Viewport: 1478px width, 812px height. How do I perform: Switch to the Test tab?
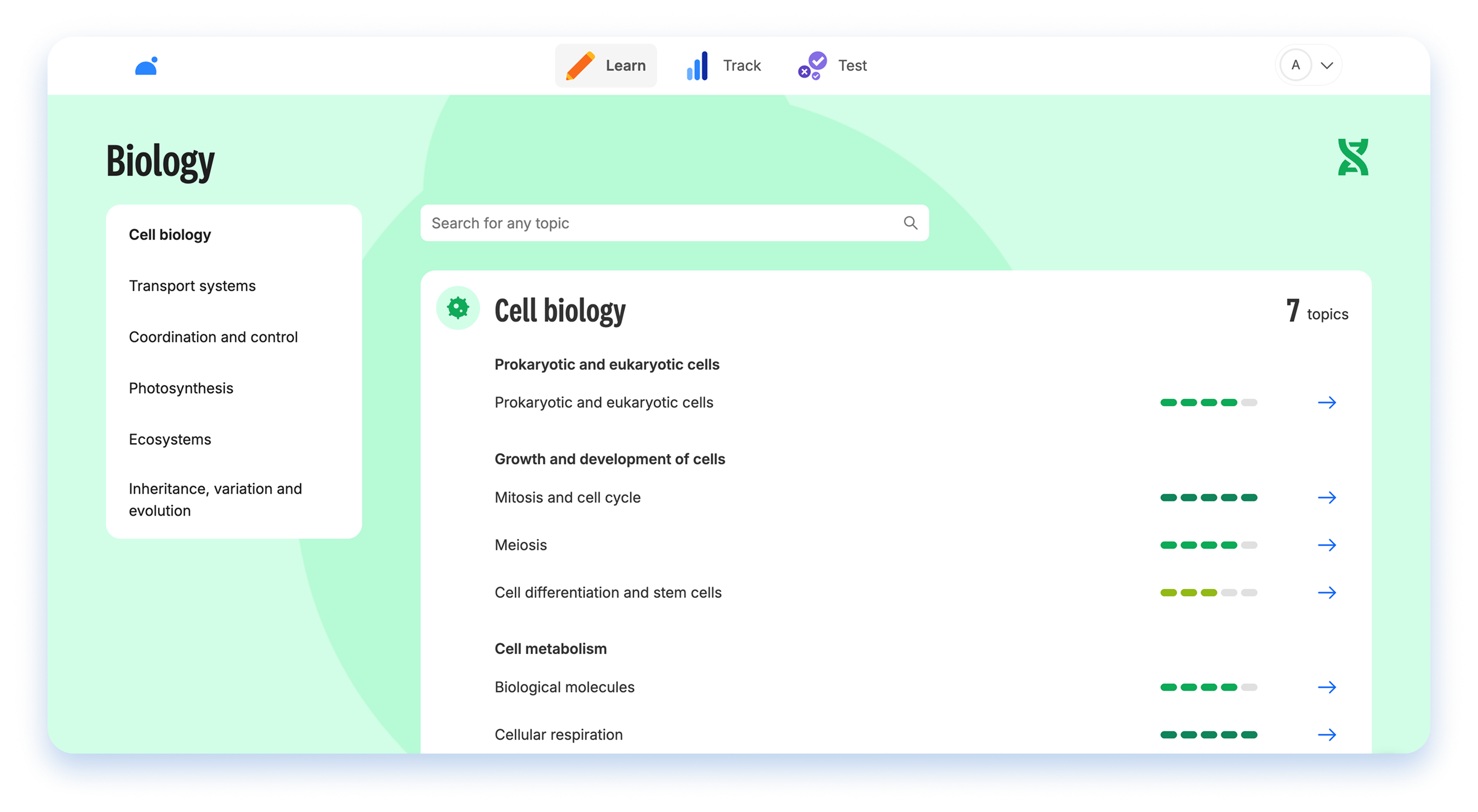[x=833, y=65]
